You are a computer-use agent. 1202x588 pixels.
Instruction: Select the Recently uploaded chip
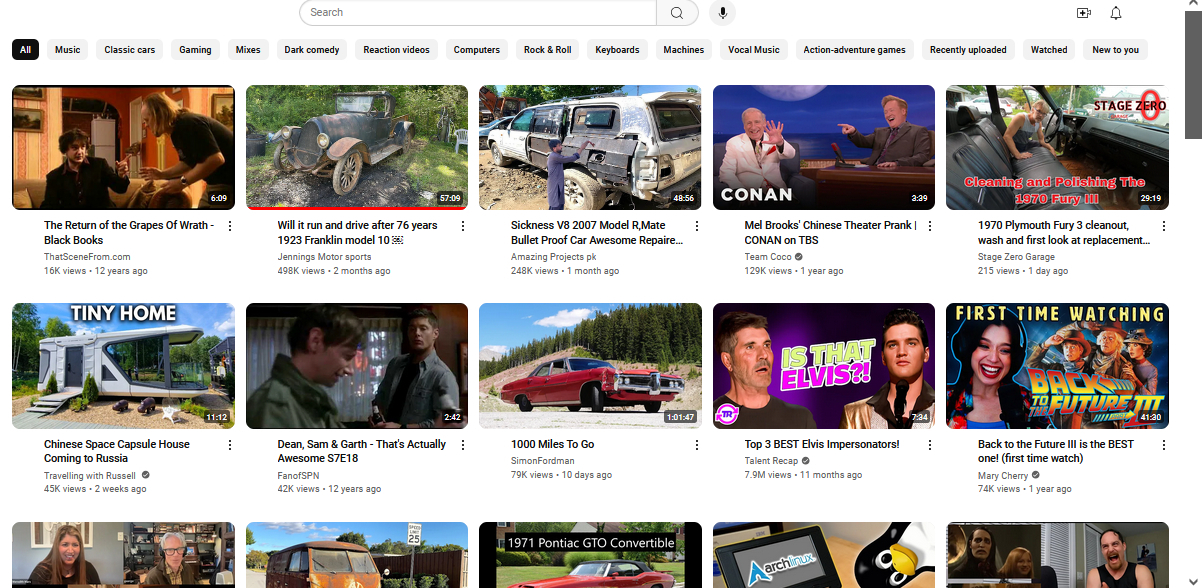[968, 50]
